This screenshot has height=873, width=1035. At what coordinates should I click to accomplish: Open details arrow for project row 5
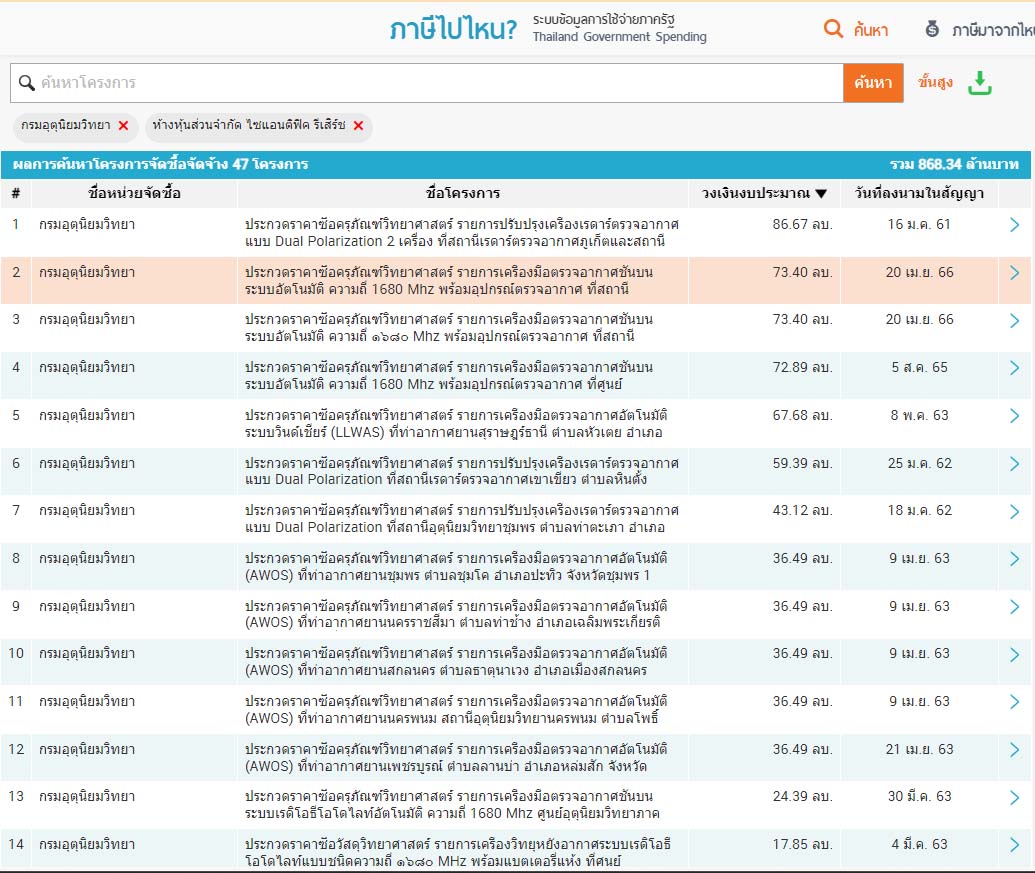(1014, 416)
